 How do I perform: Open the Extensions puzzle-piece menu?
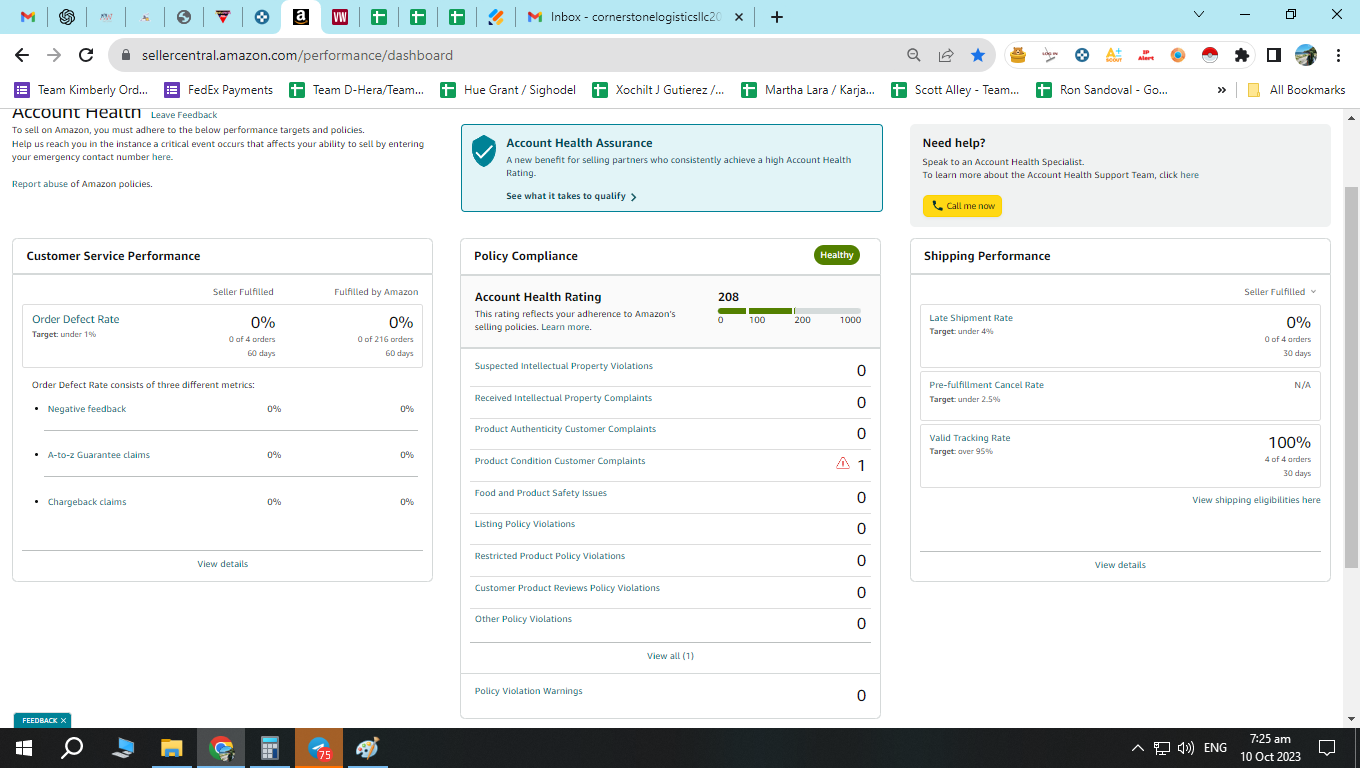pos(1242,55)
